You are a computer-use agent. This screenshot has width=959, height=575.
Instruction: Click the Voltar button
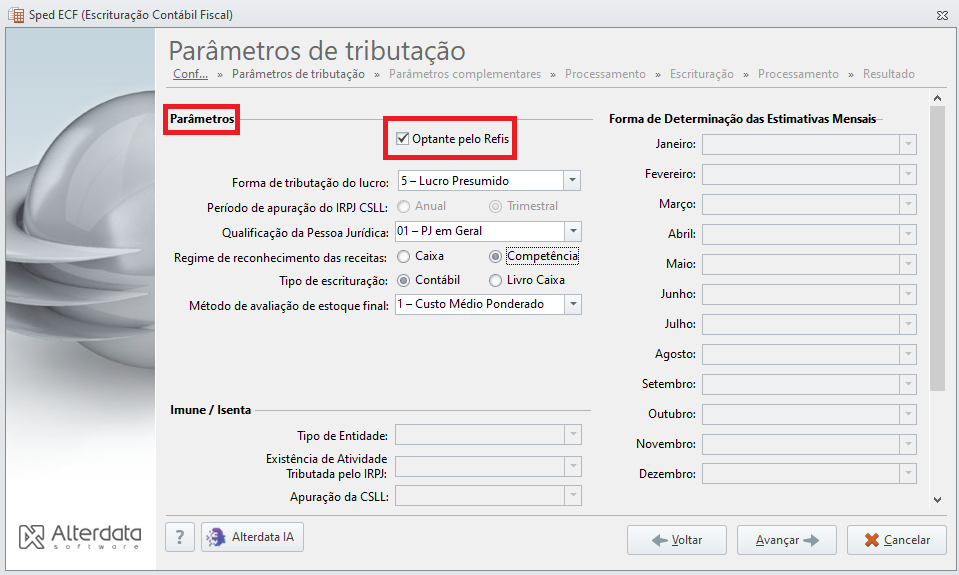(677, 540)
